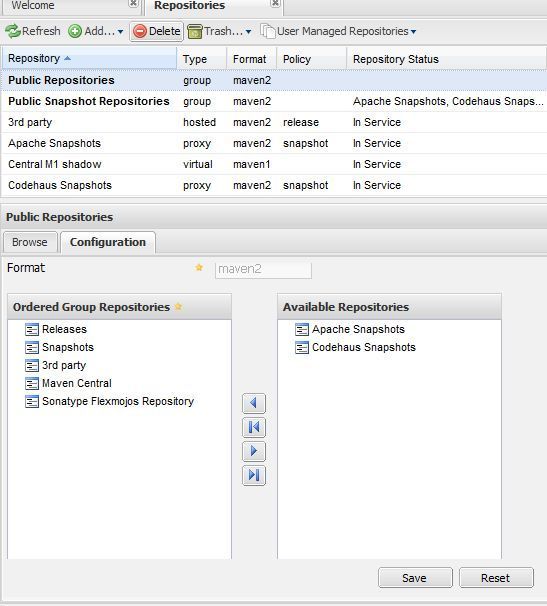Click the "maven1" format cell
The width and height of the screenshot is (547, 606).
(252, 164)
